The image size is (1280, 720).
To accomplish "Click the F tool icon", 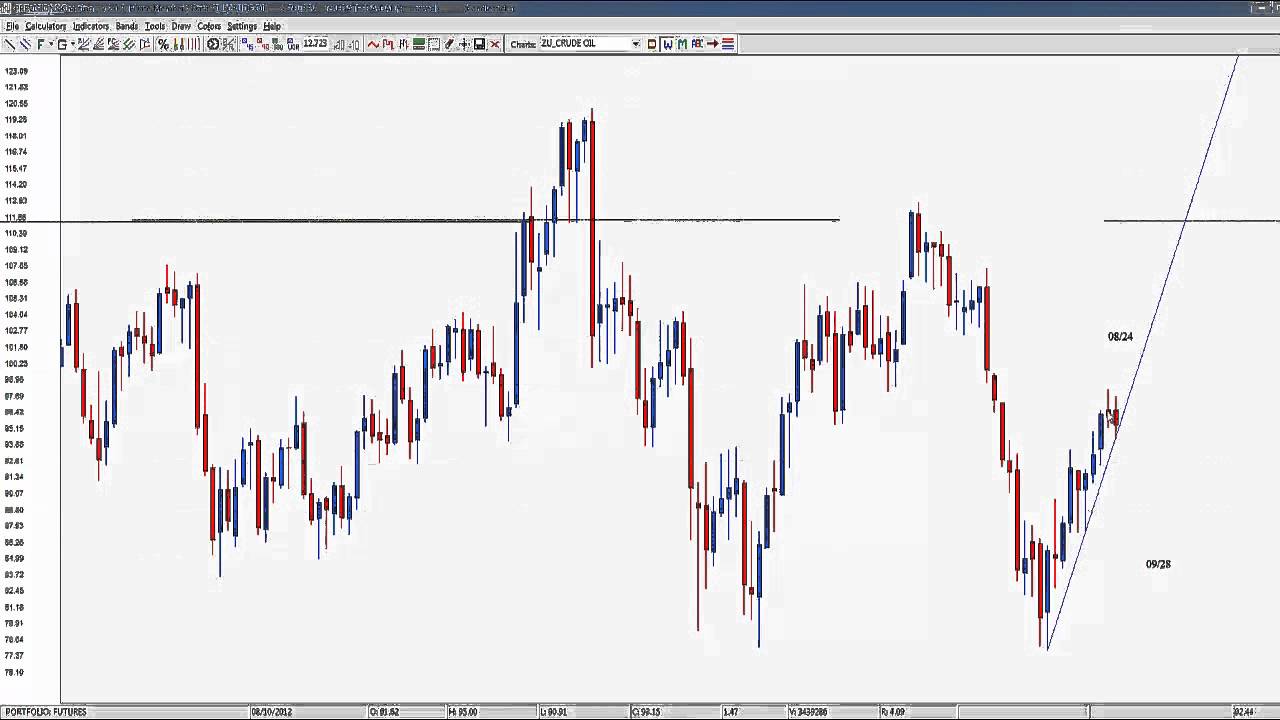I will [41, 44].
